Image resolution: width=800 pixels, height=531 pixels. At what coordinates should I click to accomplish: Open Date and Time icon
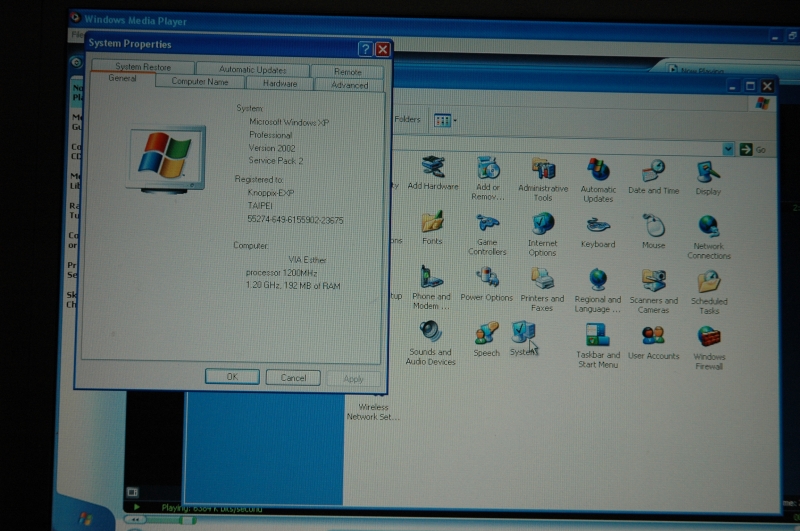click(x=654, y=176)
